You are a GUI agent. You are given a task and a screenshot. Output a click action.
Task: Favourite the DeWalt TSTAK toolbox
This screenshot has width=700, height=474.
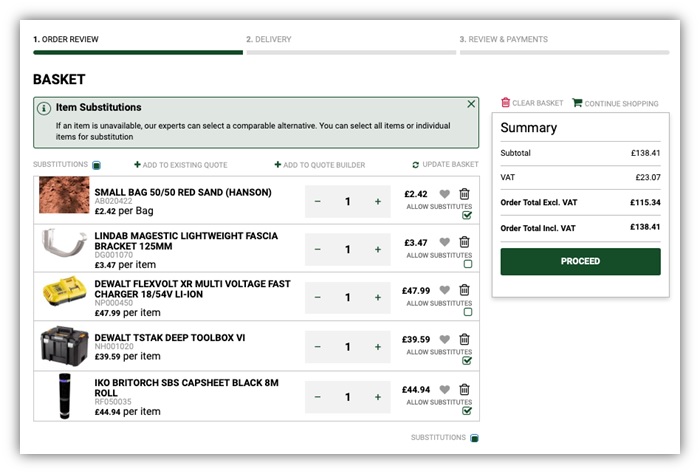445,339
